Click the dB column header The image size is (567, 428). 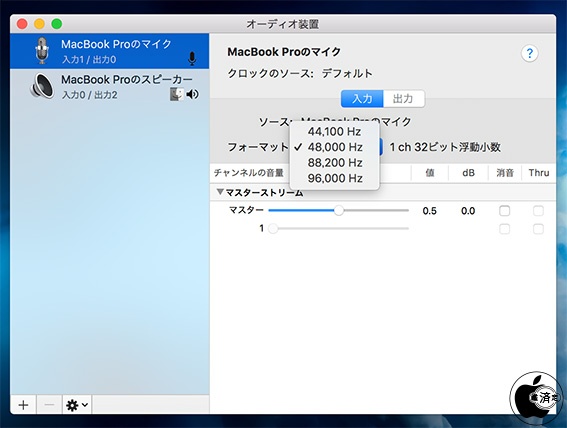pyautogui.click(x=468, y=173)
